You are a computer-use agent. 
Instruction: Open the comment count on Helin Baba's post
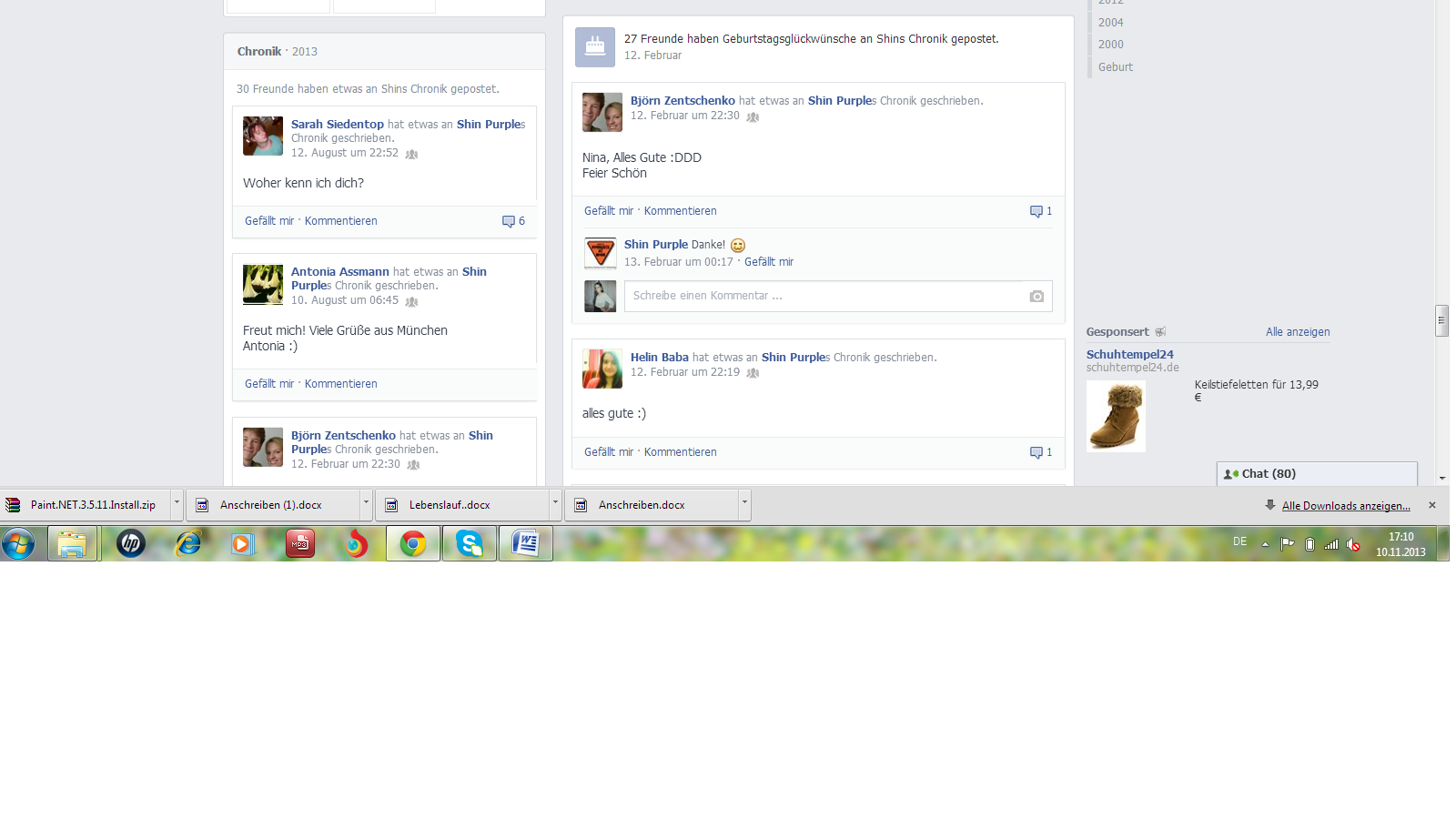[1041, 452]
